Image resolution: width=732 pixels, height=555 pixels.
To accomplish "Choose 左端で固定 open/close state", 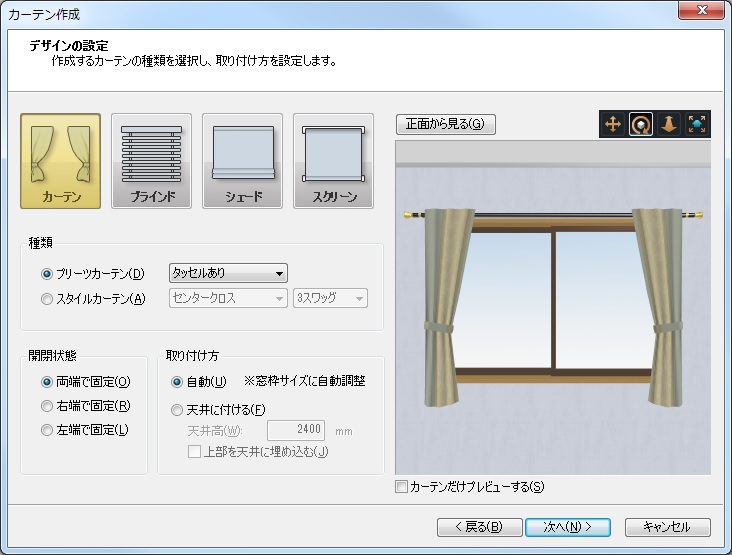I will click(47, 430).
